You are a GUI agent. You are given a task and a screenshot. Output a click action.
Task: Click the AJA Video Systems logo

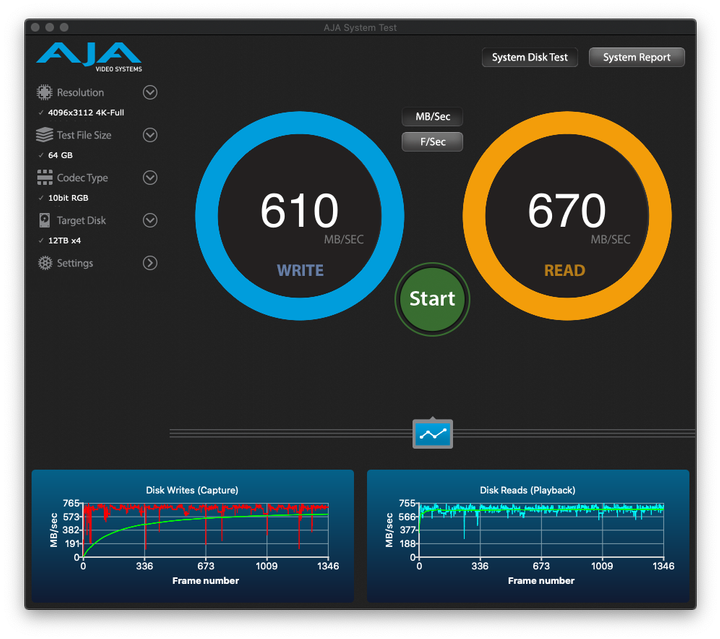pyautogui.click(x=88, y=57)
